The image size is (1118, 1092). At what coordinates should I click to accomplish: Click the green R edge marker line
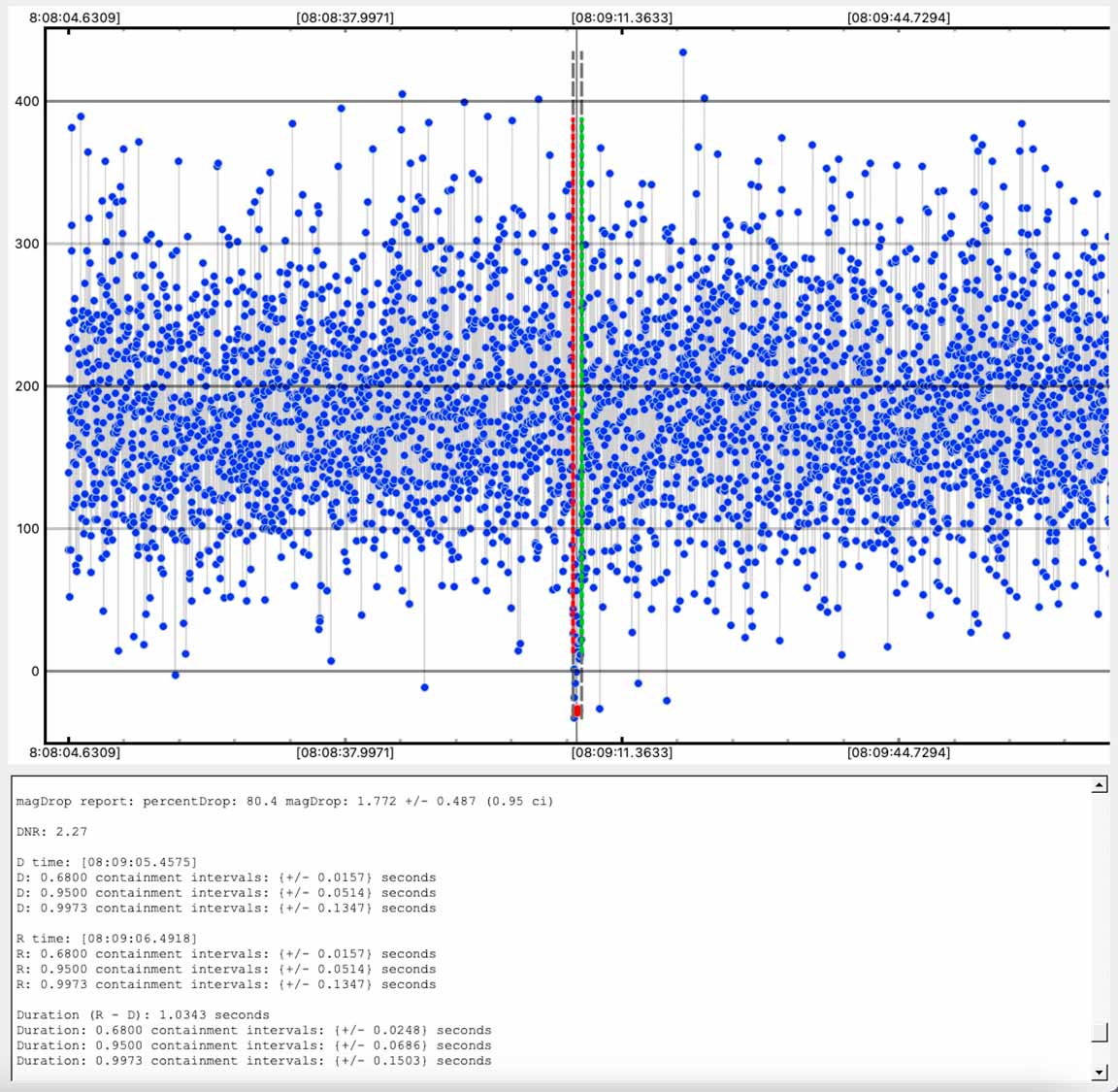coord(582,385)
